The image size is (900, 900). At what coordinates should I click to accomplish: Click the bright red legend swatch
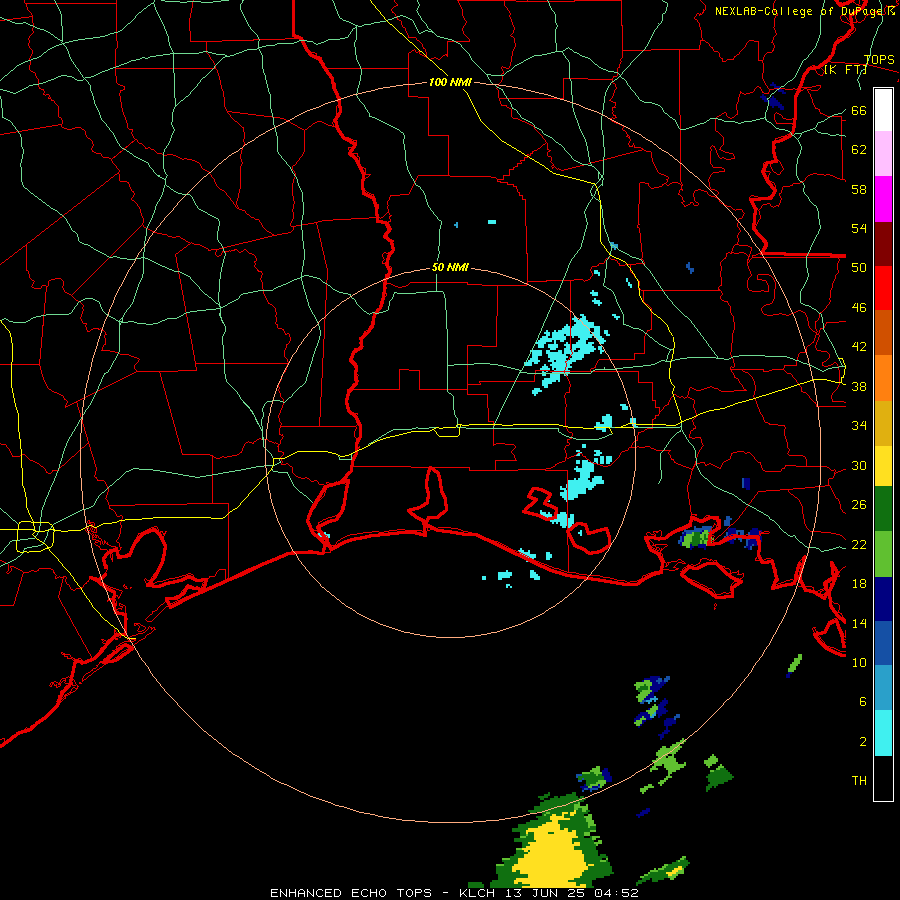point(883,288)
